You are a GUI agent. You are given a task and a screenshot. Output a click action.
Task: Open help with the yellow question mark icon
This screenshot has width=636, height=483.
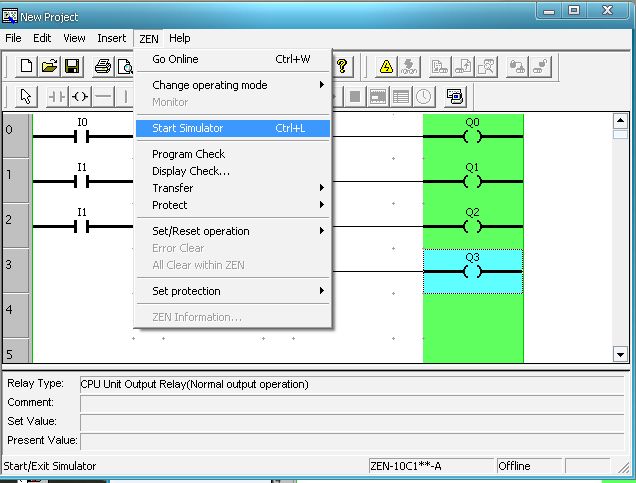pos(342,66)
